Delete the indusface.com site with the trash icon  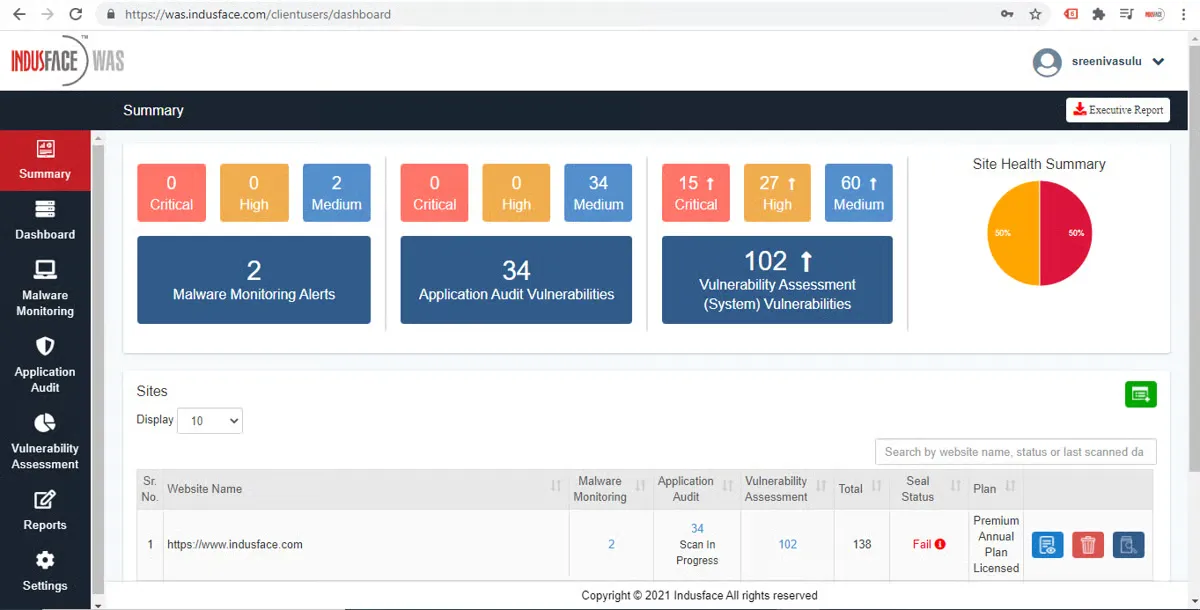click(1087, 544)
